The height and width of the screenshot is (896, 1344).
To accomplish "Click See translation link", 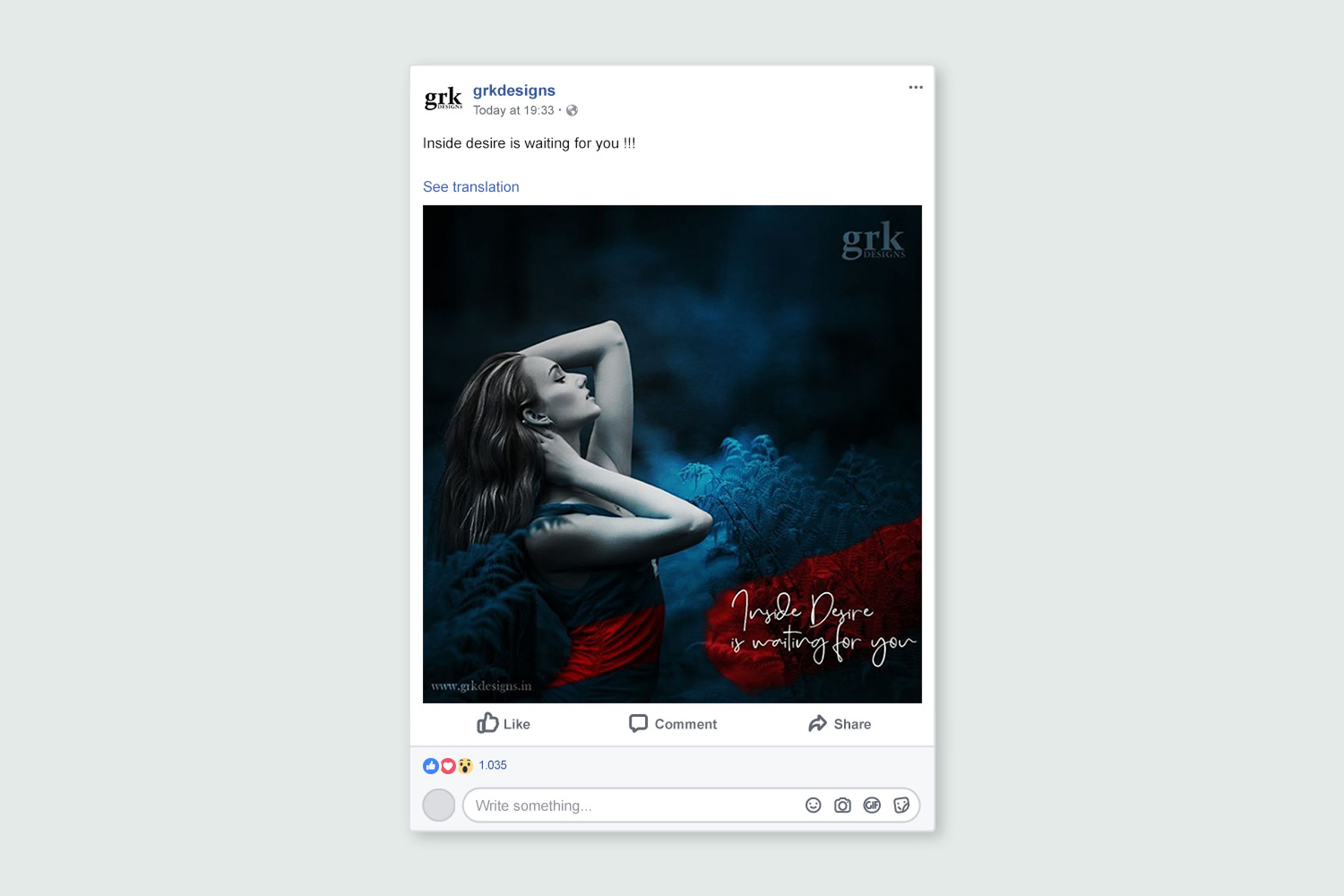I will [x=471, y=187].
